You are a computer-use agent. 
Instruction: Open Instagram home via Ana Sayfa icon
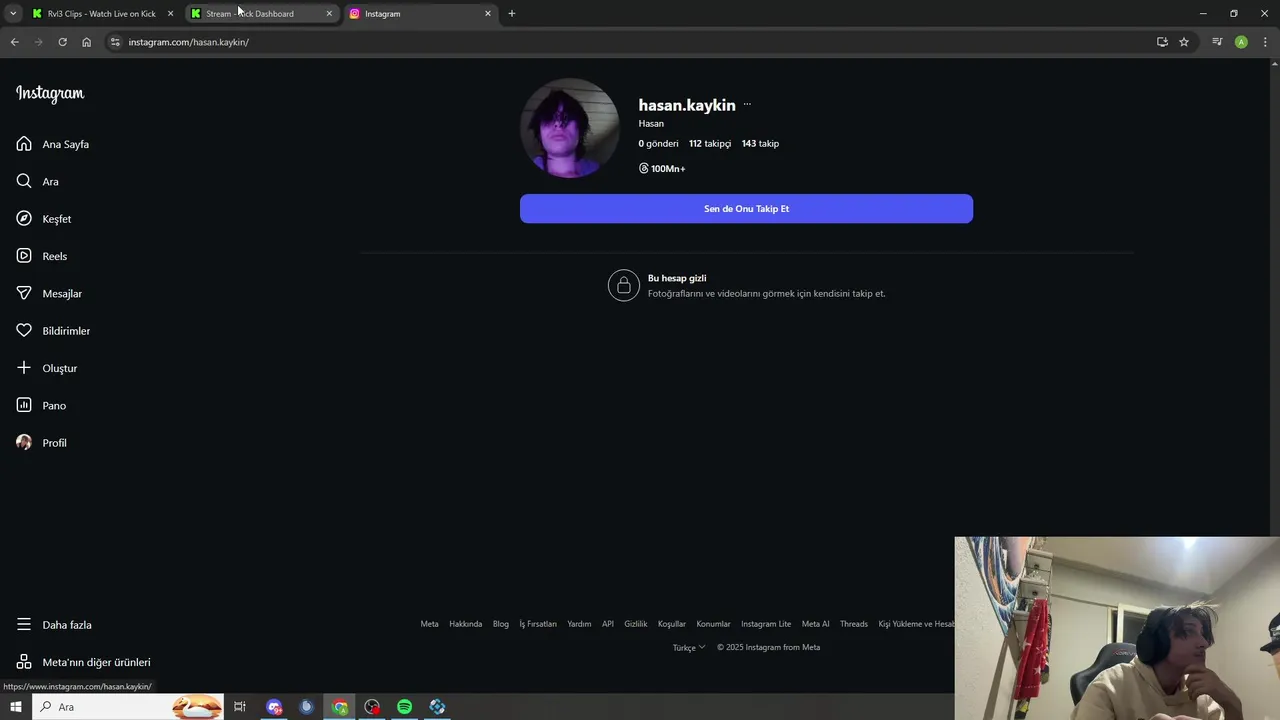(x=24, y=144)
